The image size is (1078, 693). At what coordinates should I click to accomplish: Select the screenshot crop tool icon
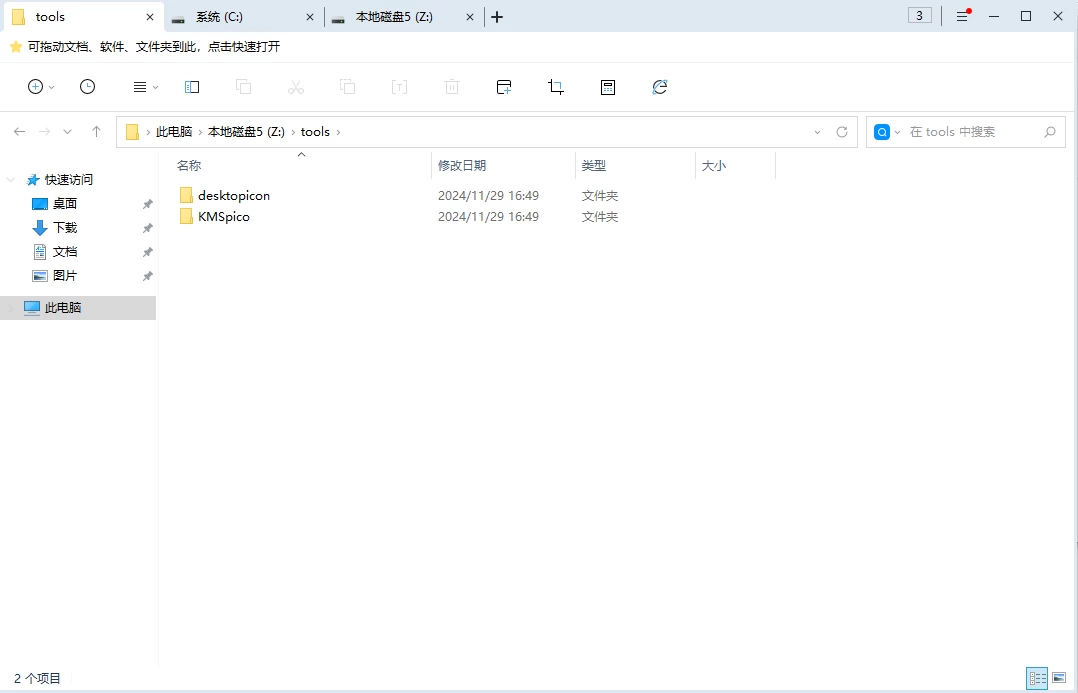(x=555, y=87)
